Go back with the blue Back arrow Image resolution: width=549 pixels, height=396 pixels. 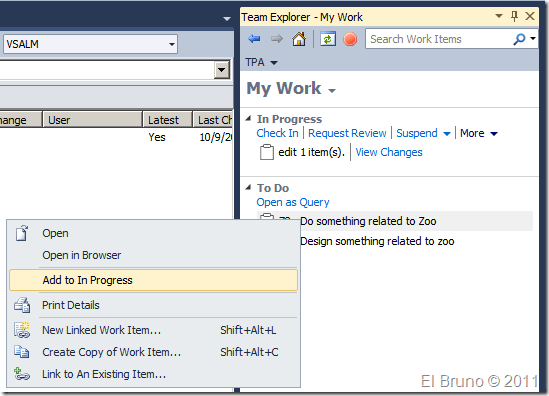[254, 39]
